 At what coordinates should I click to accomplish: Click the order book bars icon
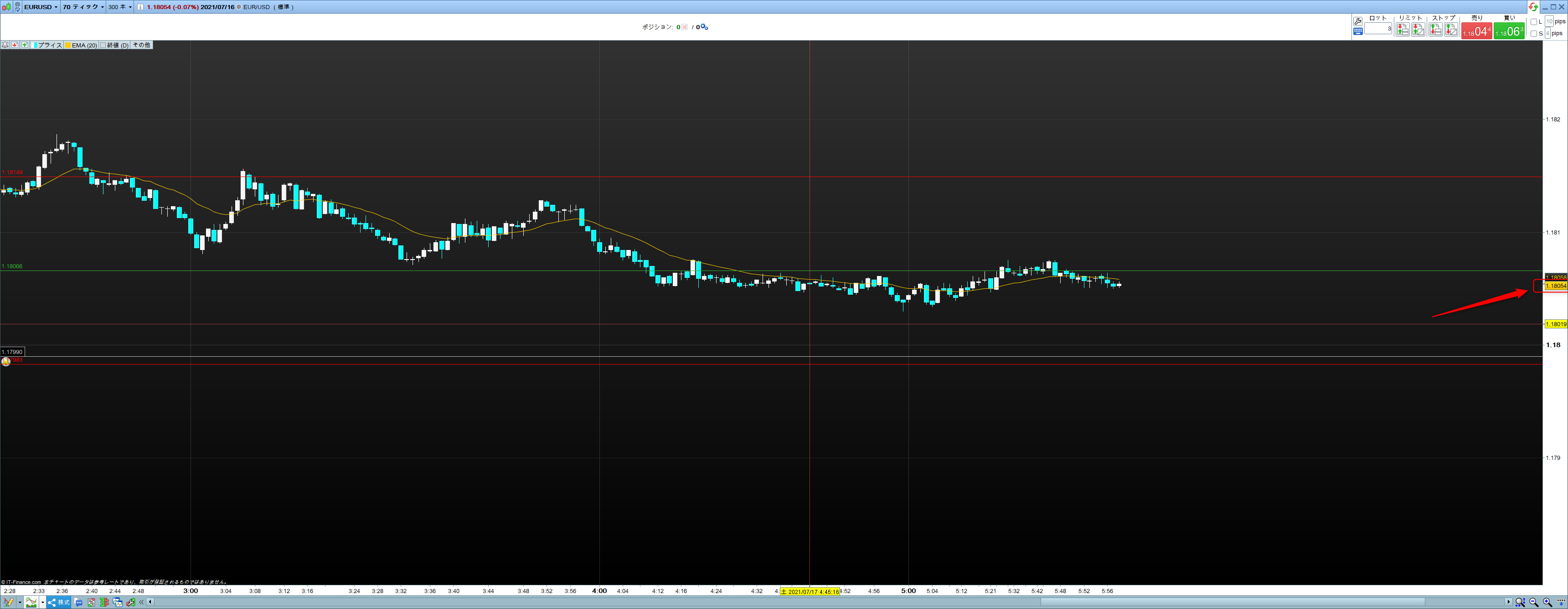pyautogui.click(x=104, y=602)
